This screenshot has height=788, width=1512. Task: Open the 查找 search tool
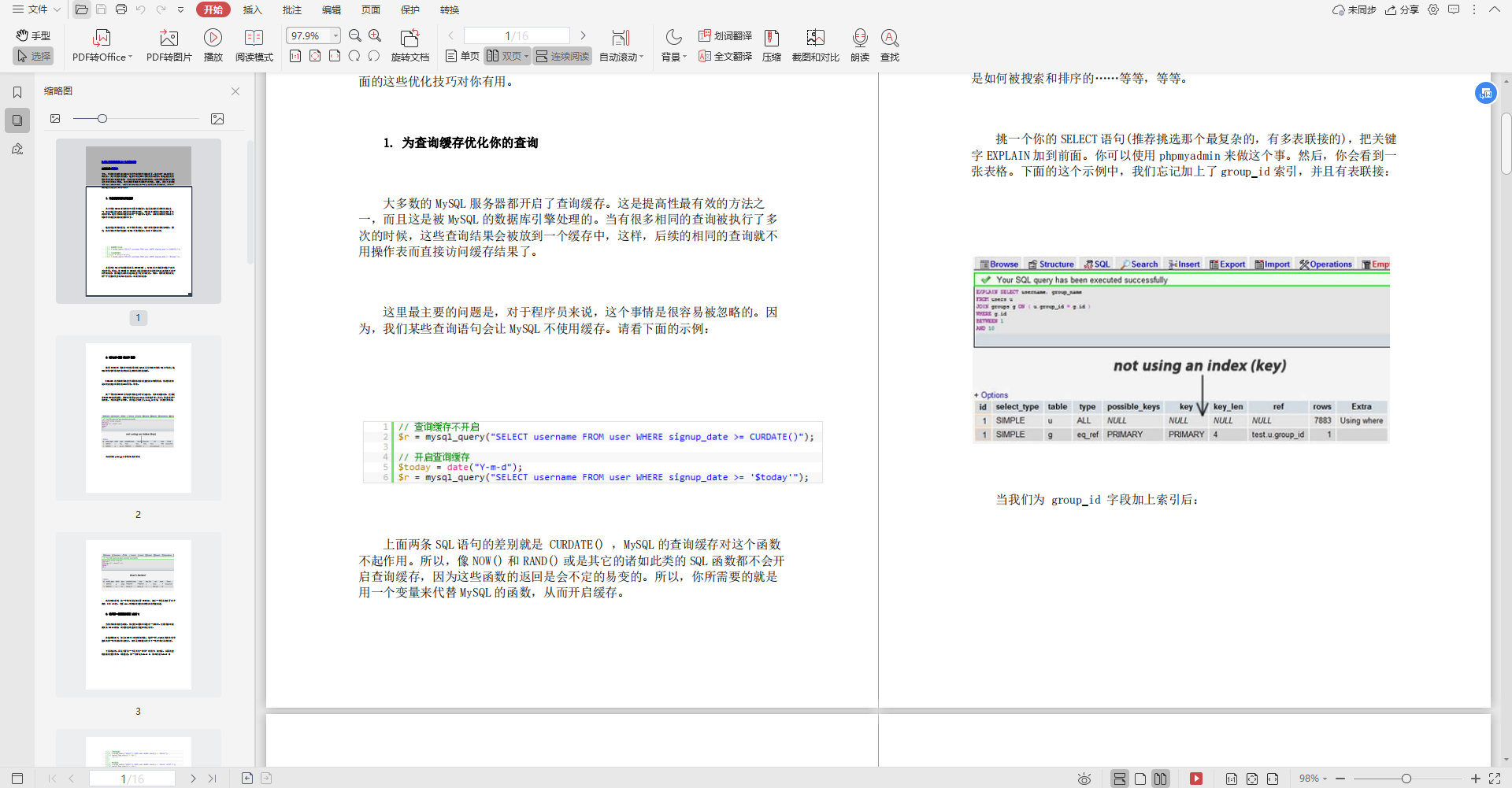click(889, 45)
